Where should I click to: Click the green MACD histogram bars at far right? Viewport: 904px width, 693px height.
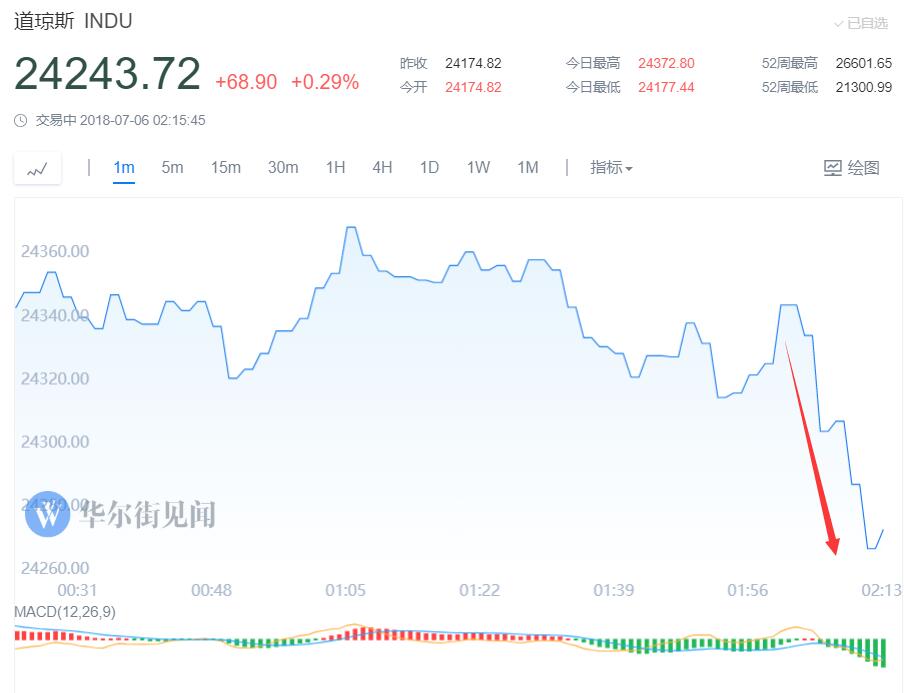click(x=880, y=651)
